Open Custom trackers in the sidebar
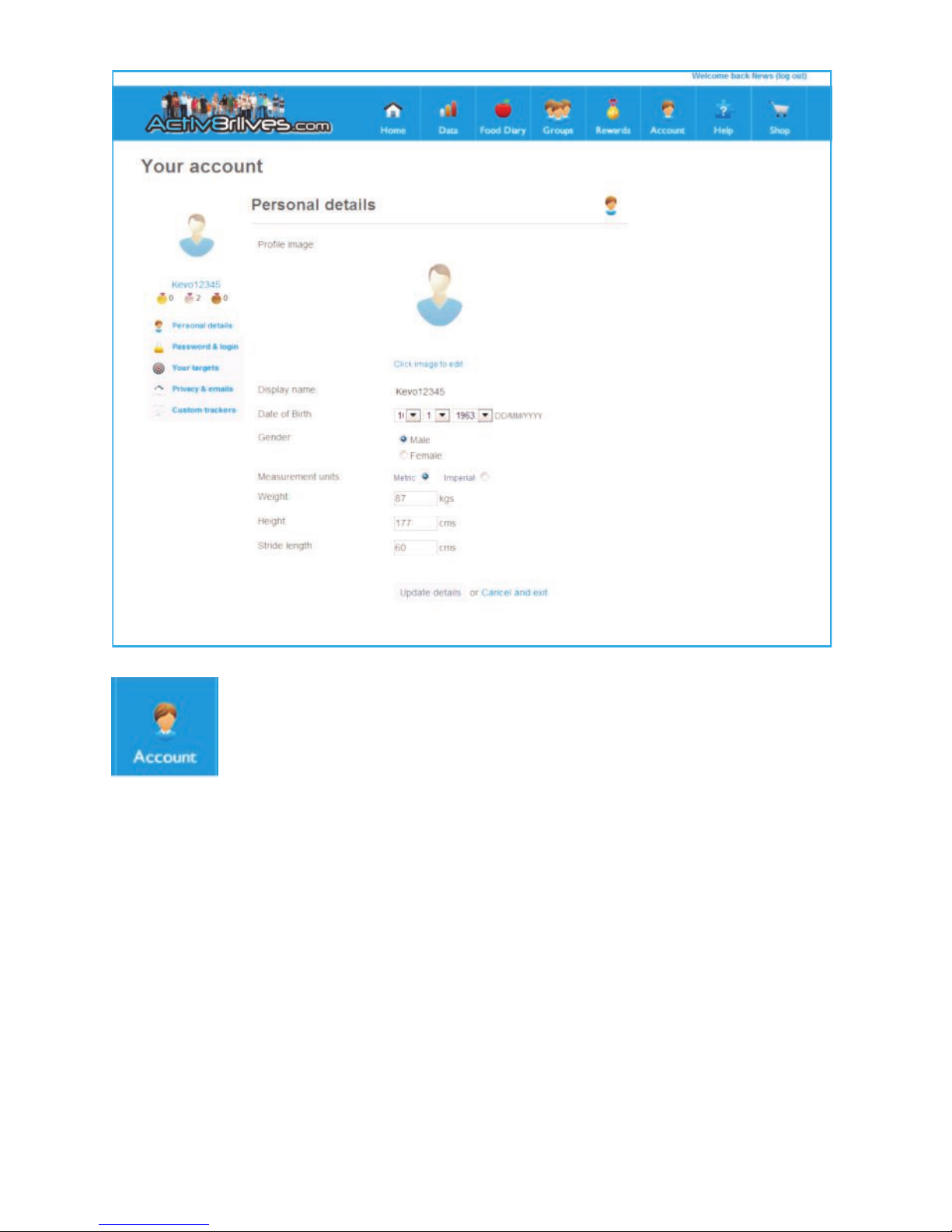The image size is (952, 1232). point(204,410)
